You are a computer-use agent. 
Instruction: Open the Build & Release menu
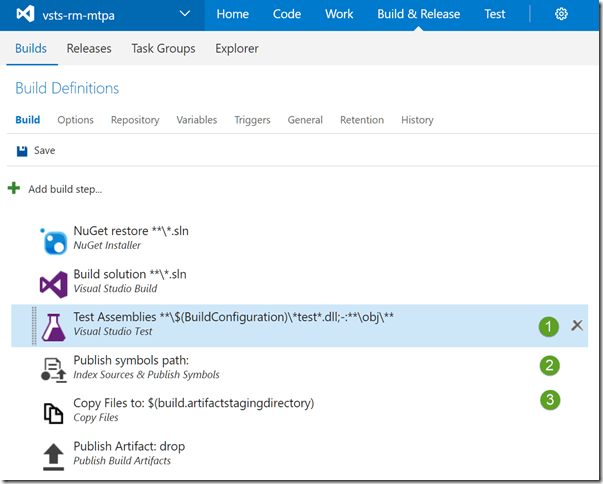tap(418, 15)
